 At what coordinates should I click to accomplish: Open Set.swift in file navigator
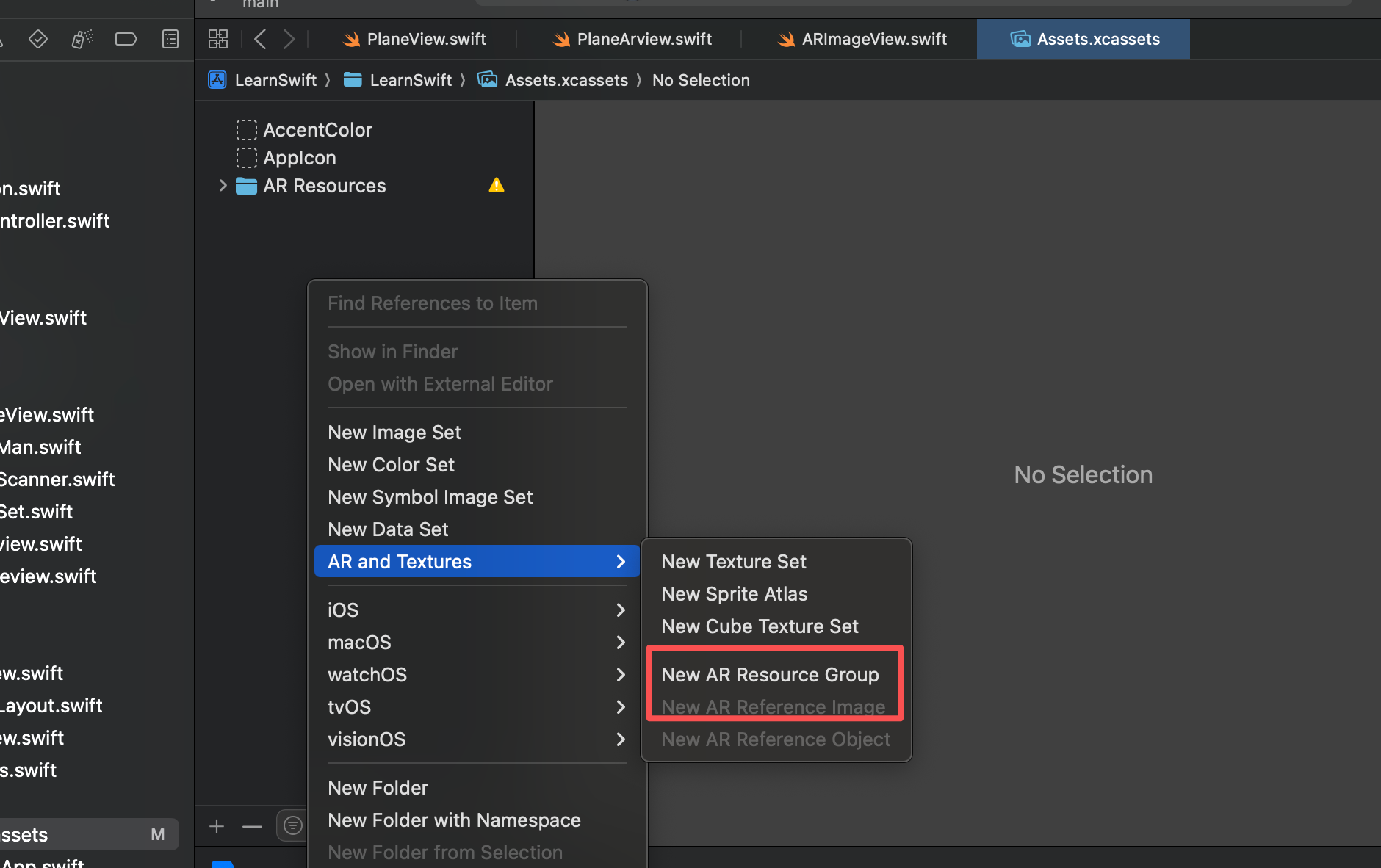(37, 512)
